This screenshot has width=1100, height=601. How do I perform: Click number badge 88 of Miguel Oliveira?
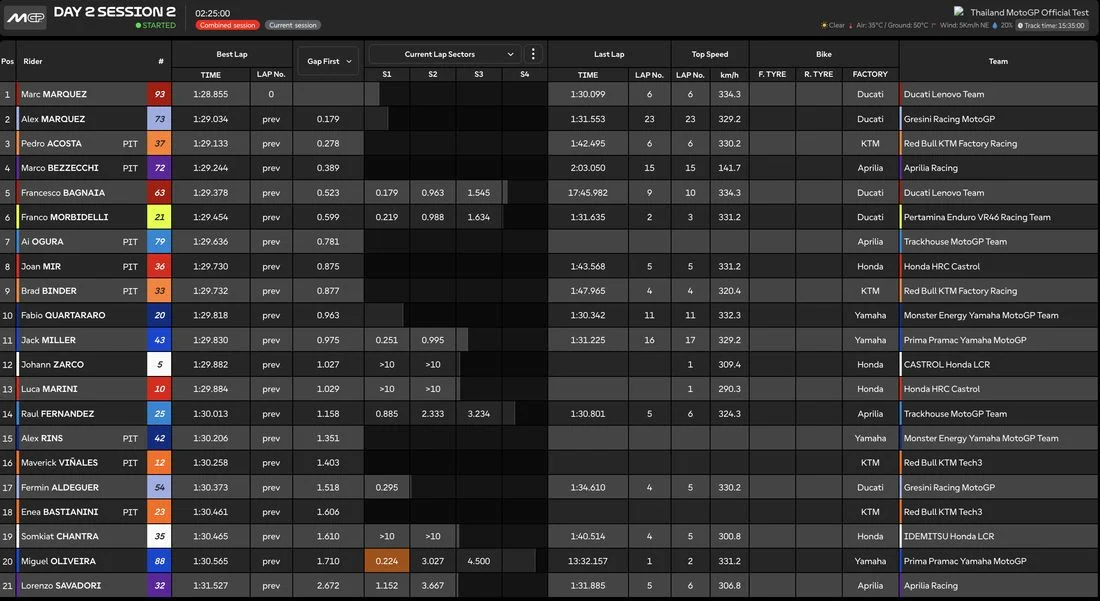click(x=159, y=560)
